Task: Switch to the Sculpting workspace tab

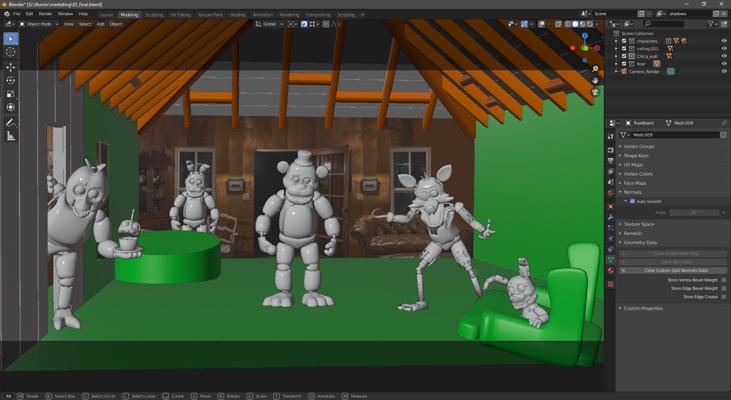Action: (x=154, y=15)
